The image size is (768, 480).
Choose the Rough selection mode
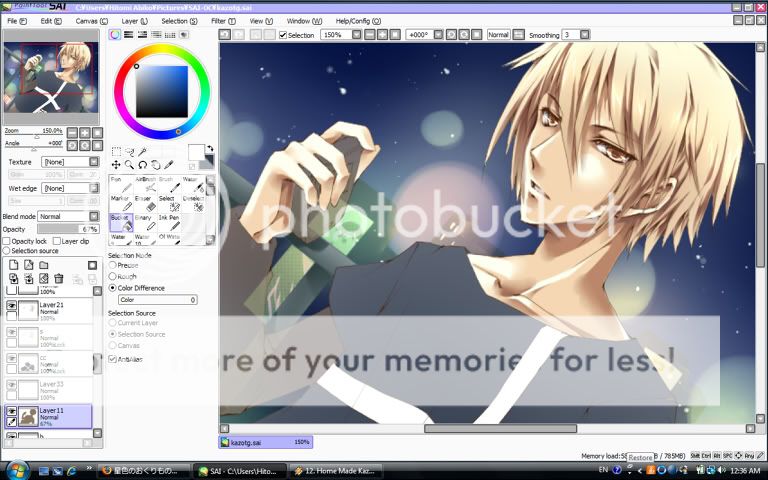[113, 276]
